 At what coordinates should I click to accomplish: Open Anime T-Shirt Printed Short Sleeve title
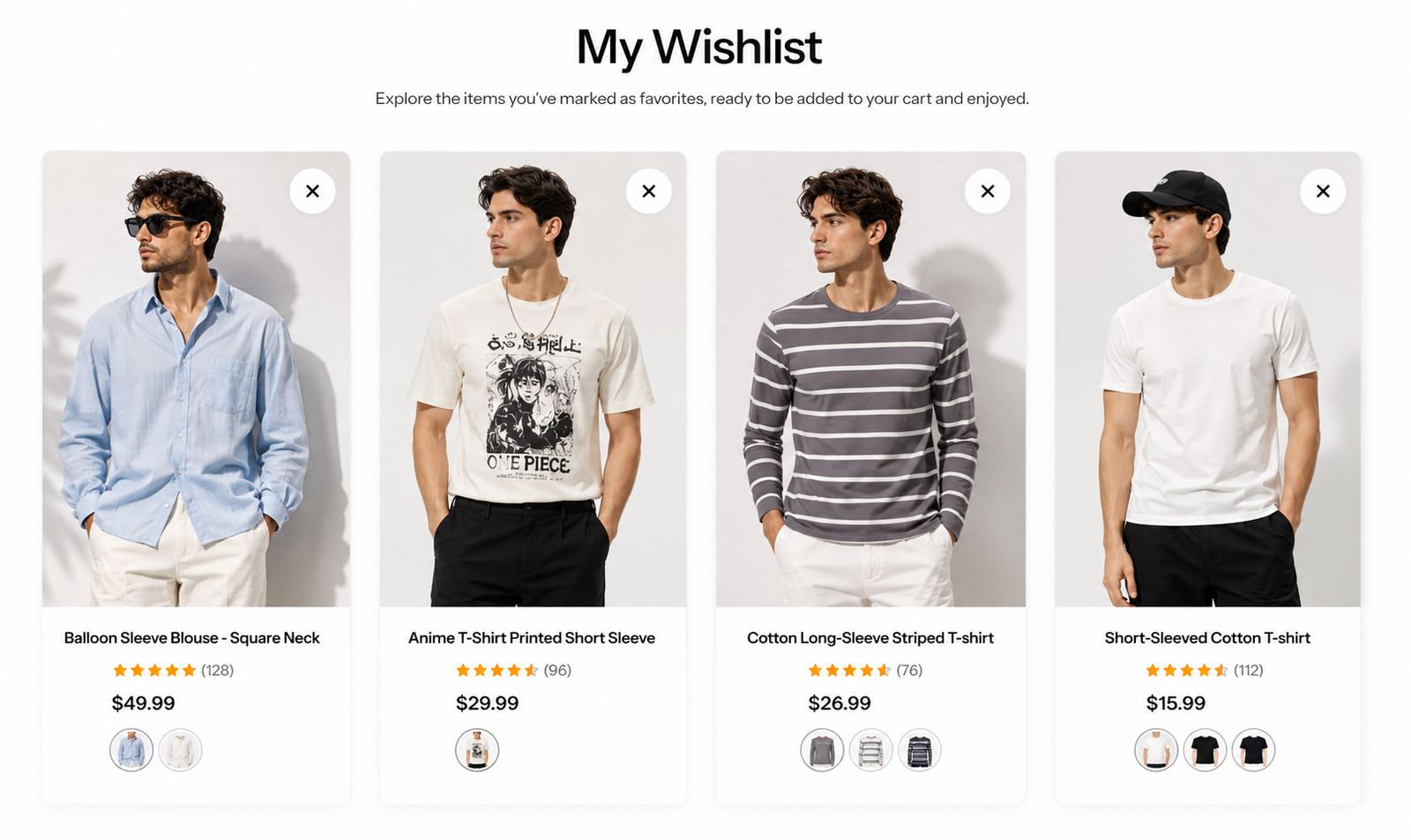click(x=532, y=637)
